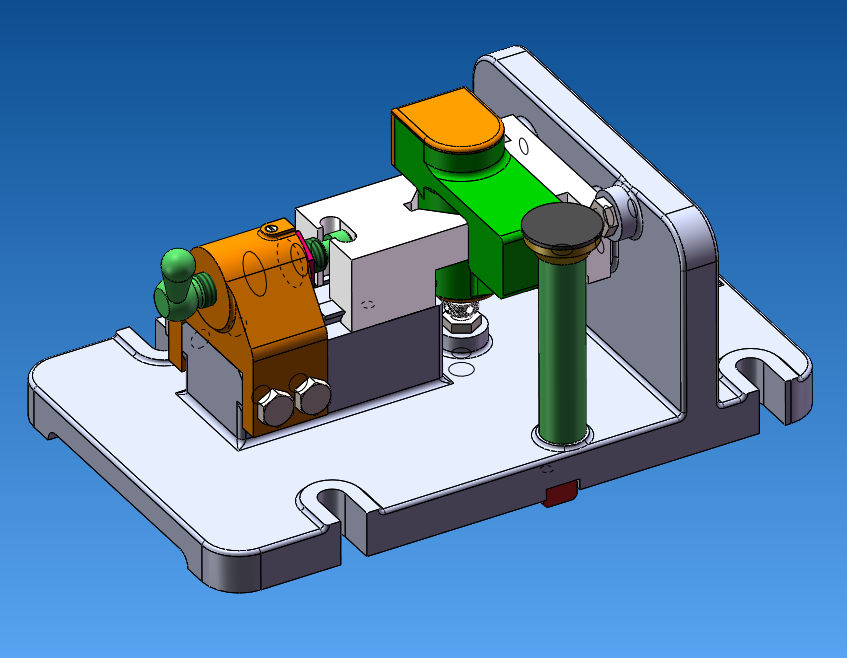Select the green wing nut handle
847x658 pixels.
click(x=178, y=285)
